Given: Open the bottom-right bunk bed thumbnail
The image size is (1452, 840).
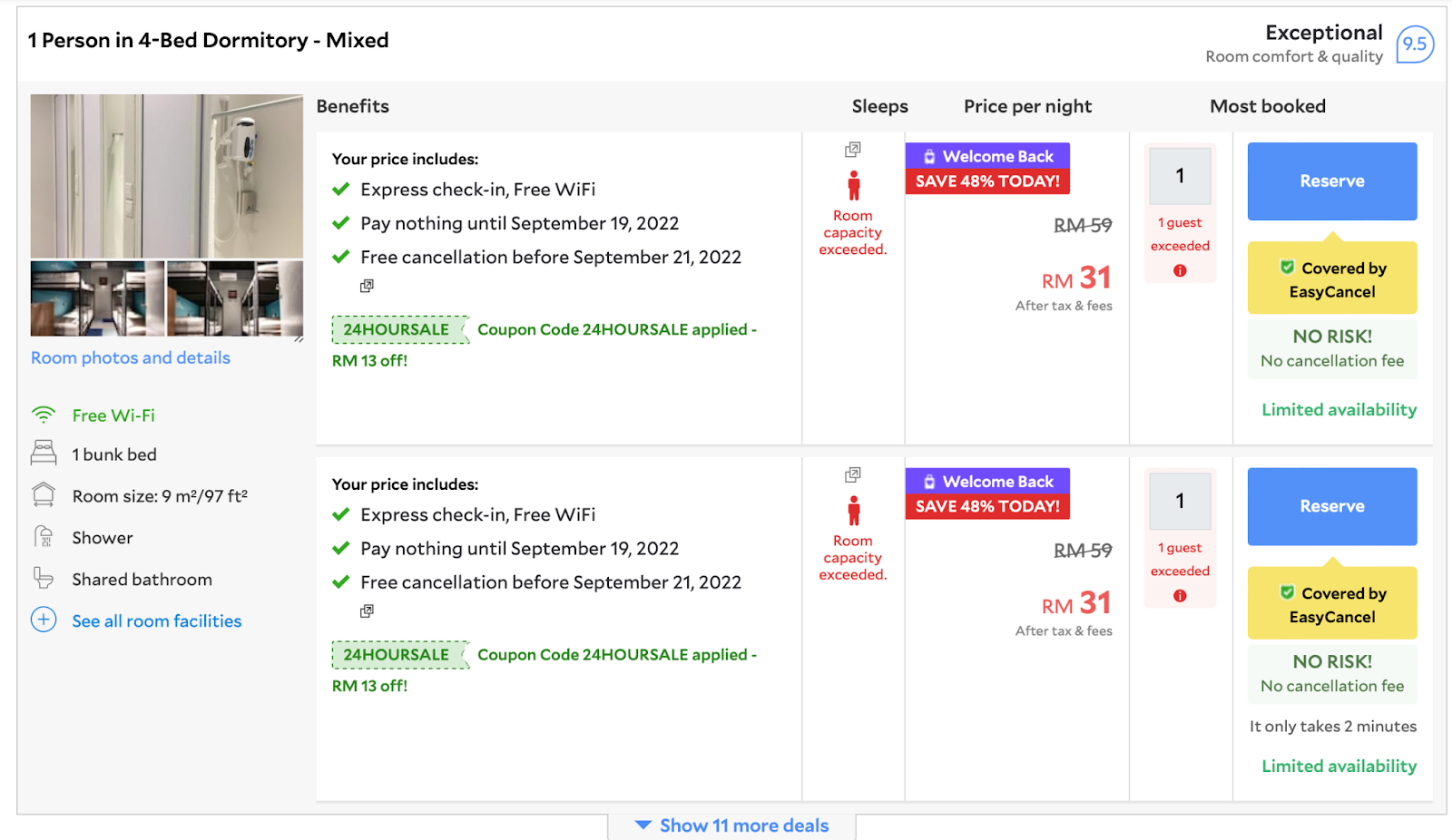Looking at the screenshot, I should click(x=235, y=298).
